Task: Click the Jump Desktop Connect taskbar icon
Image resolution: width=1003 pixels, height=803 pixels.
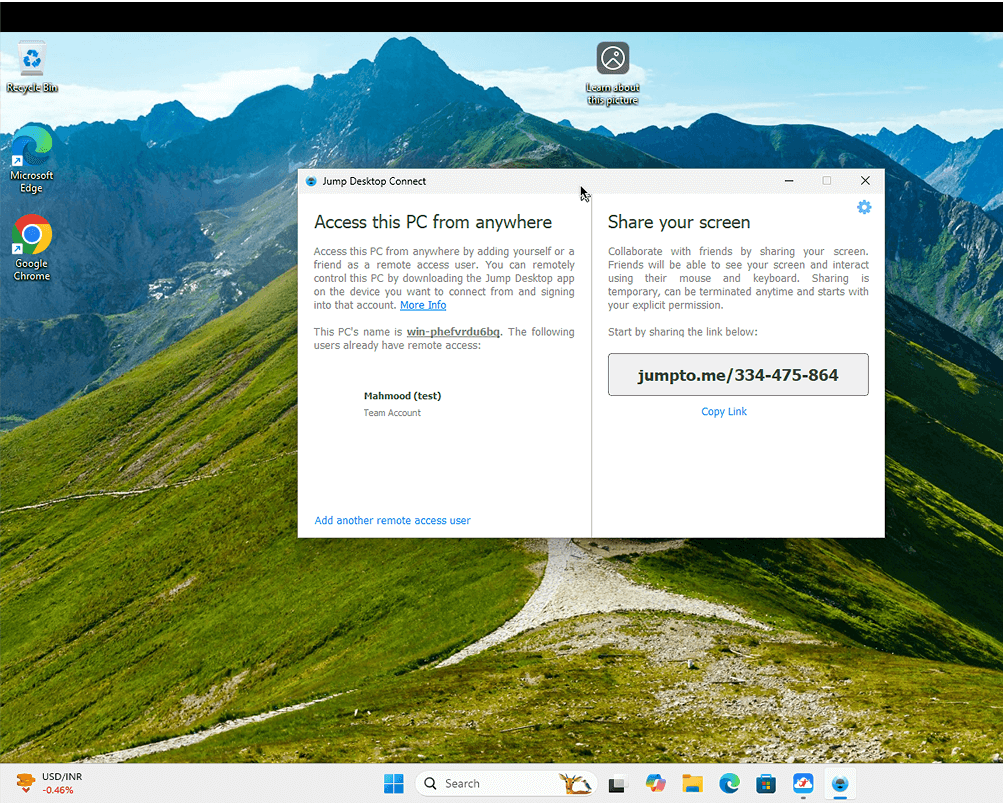Action: pos(840,784)
